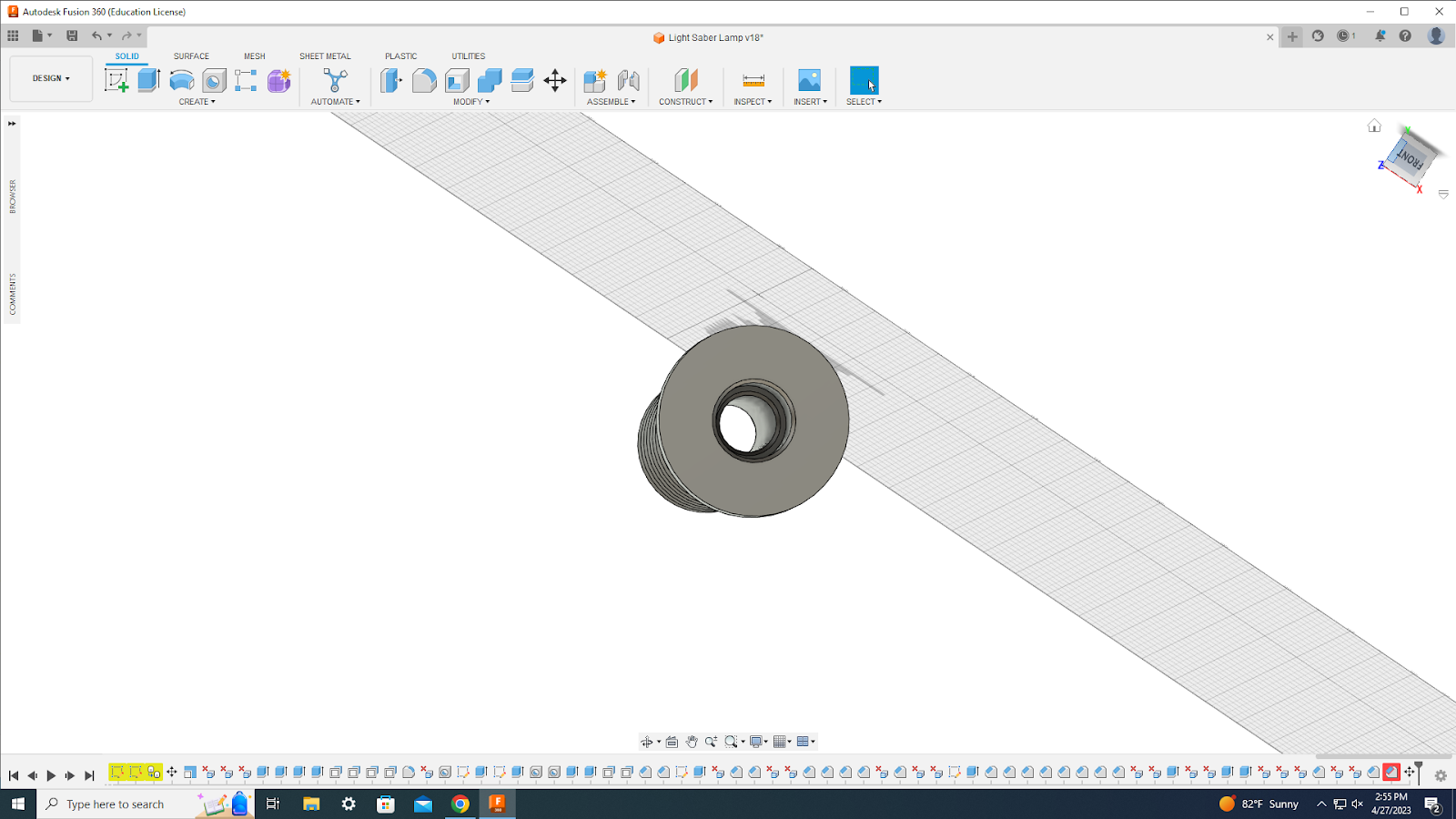Image resolution: width=1456 pixels, height=819 pixels.
Task: Expand the MODIFY menu
Action: click(x=470, y=101)
